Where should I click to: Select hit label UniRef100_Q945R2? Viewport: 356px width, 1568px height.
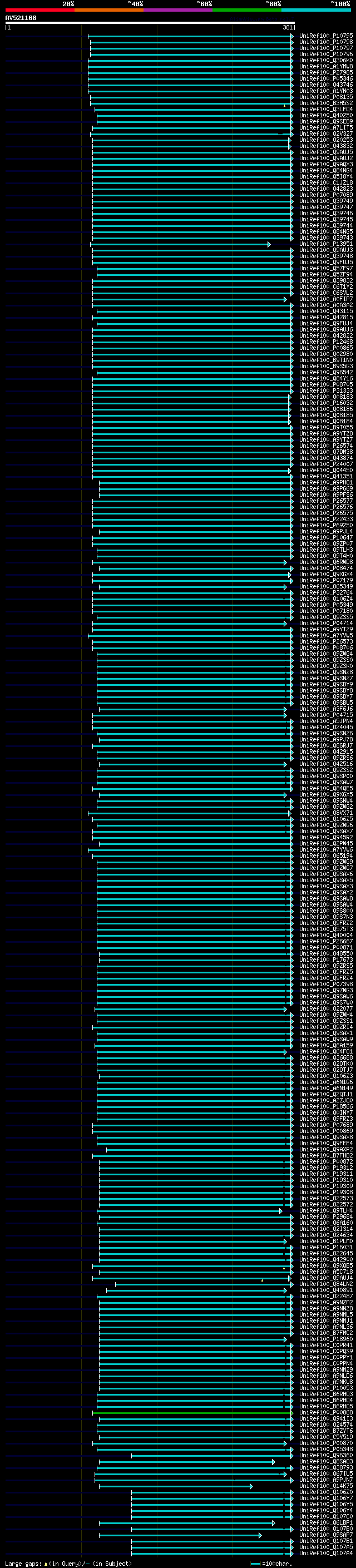(x=325, y=837)
